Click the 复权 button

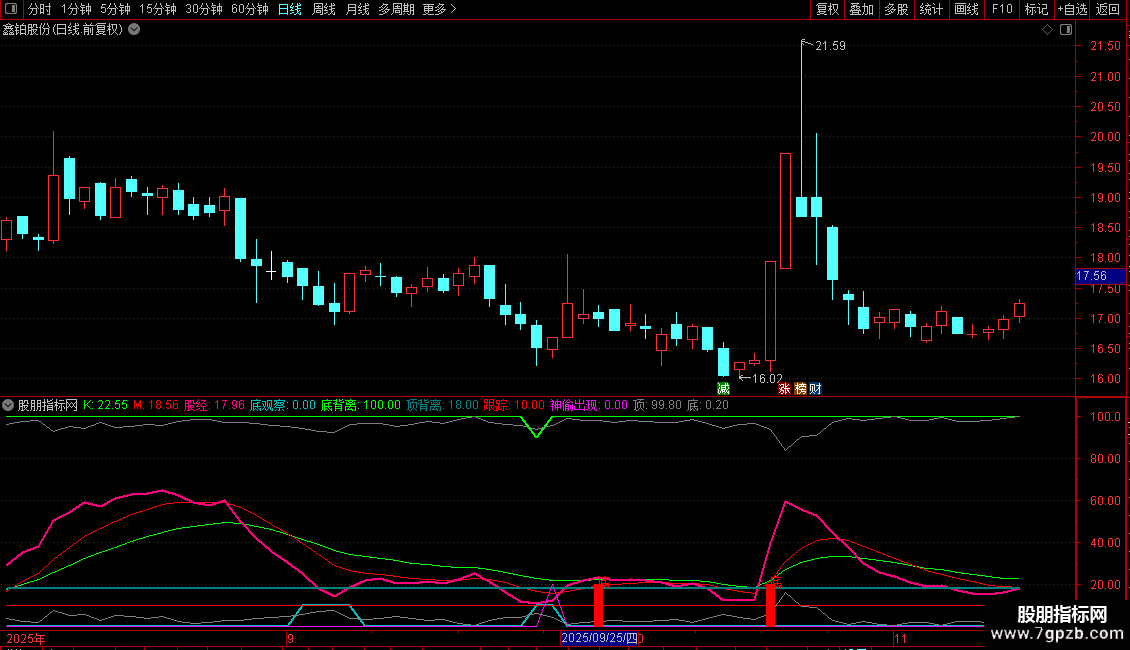(x=827, y=9)
